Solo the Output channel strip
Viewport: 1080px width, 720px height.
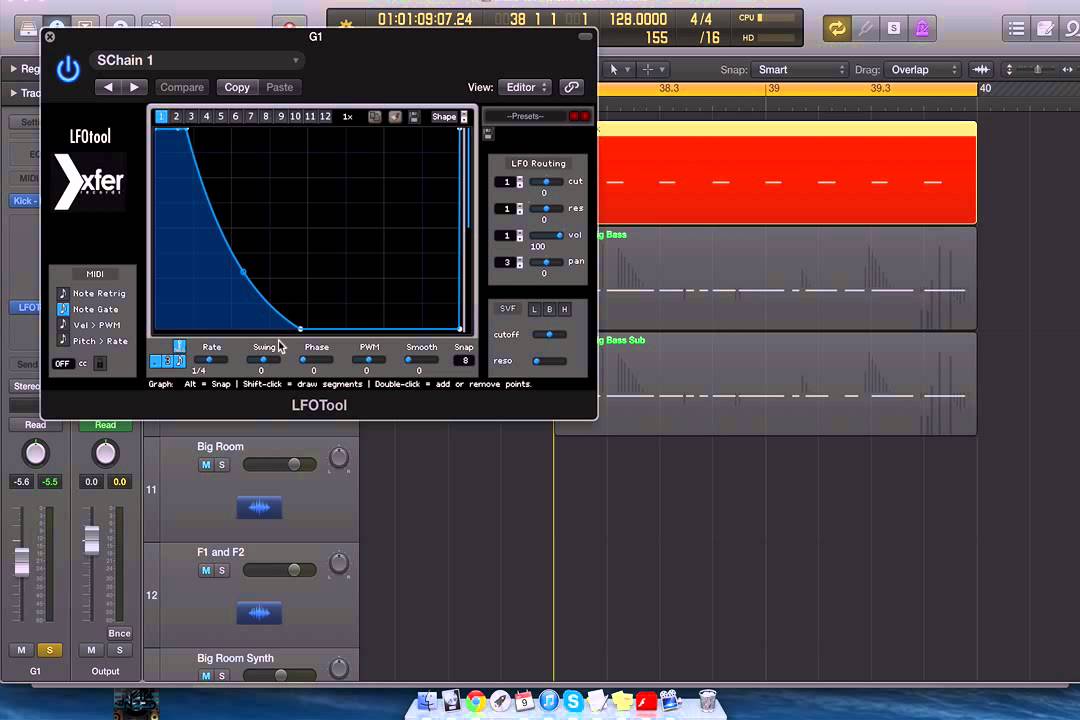pos(120,650)
